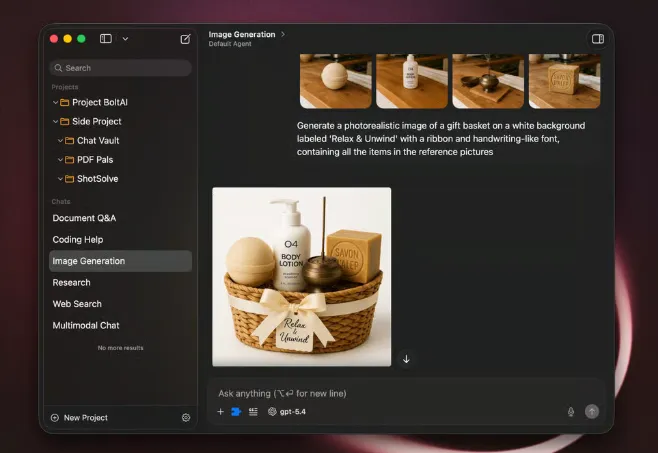Viewport: 658px width, 453px height.
Task: Click the user prompt message text
Action: point(441,139)
